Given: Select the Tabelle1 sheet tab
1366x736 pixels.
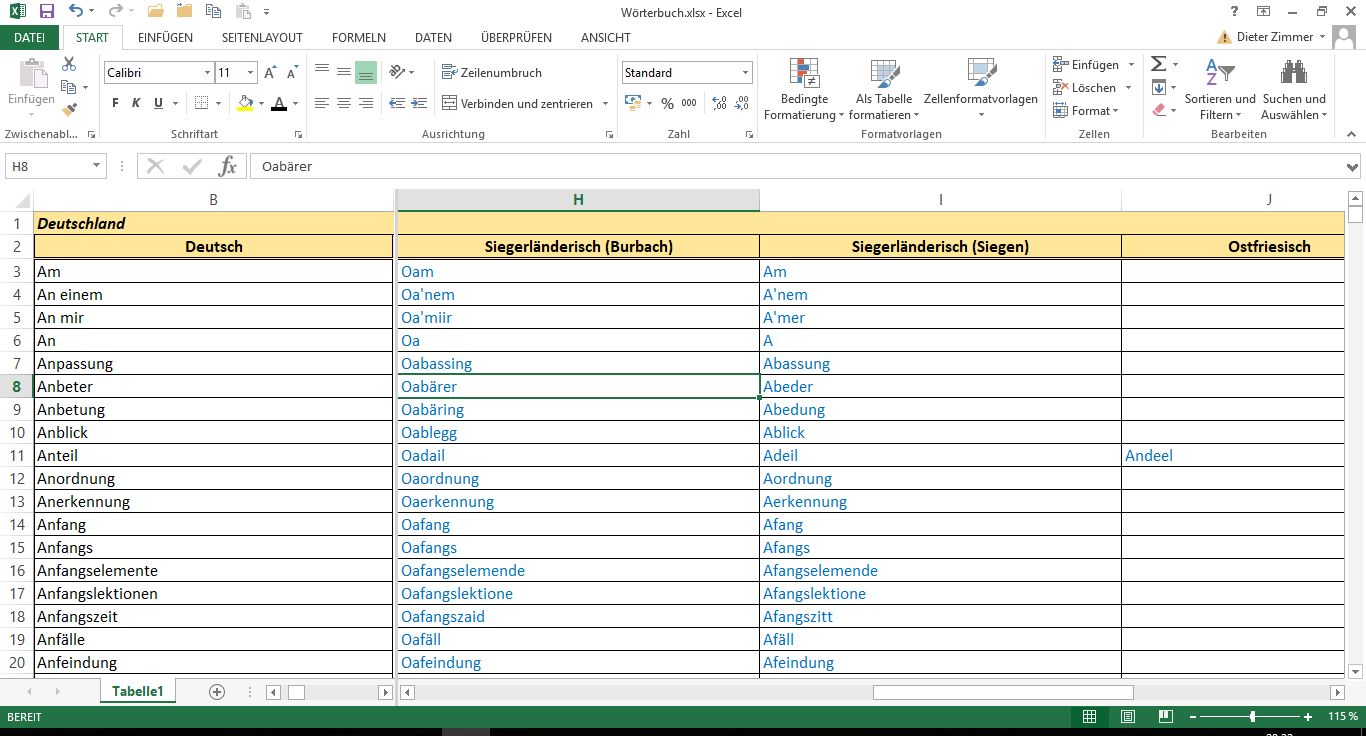Looking at the screenshot, I should tap(137, 691).
